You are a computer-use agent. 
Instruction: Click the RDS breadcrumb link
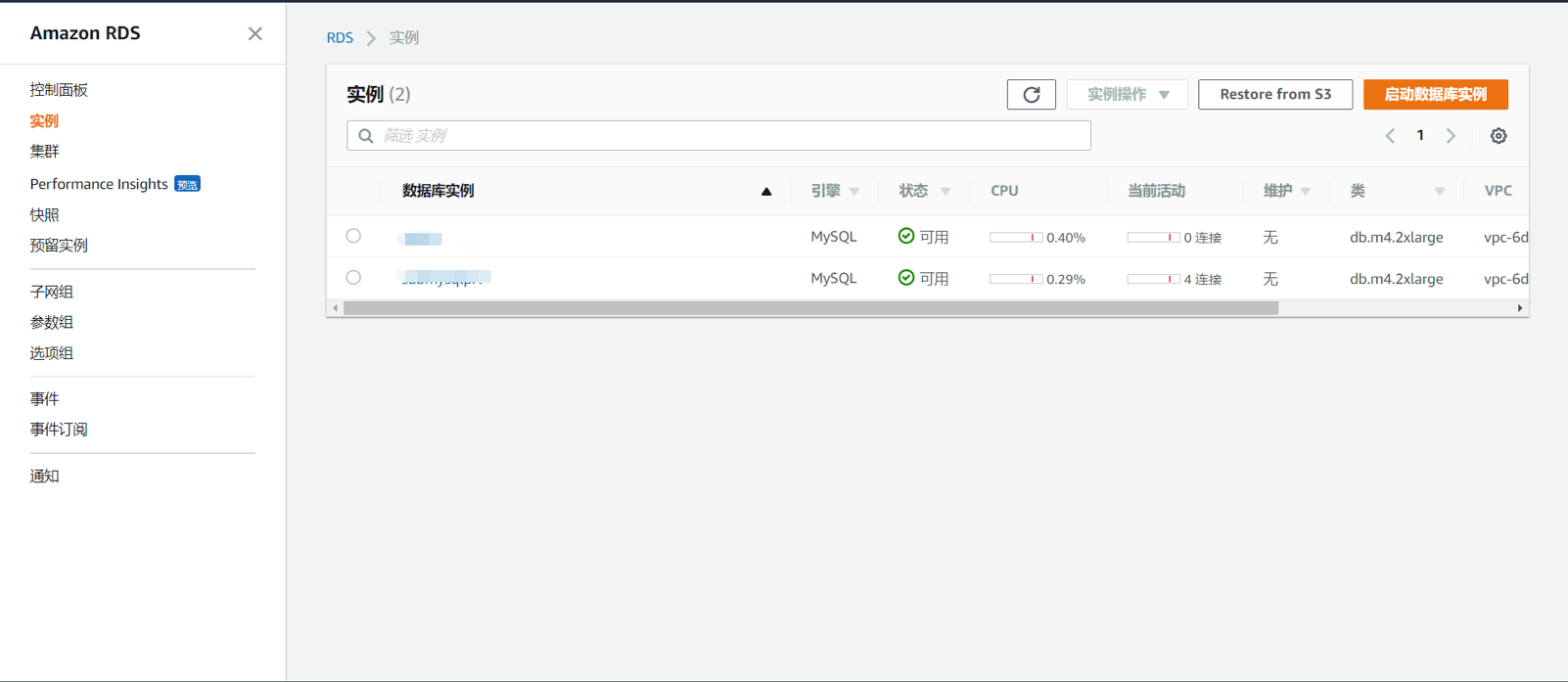[340, 38]
